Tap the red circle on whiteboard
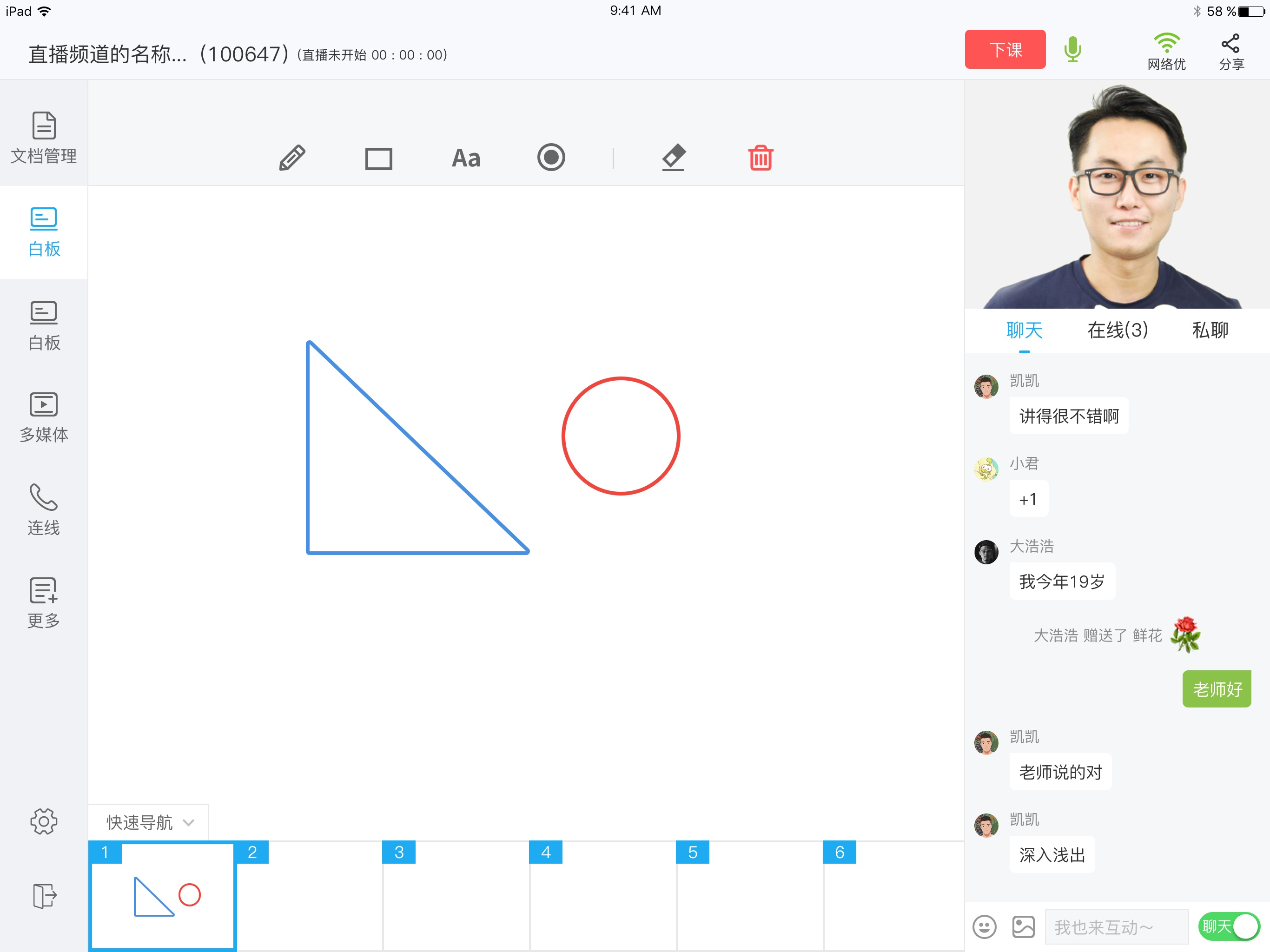1270x952 pixels. [x=621, y=436]
